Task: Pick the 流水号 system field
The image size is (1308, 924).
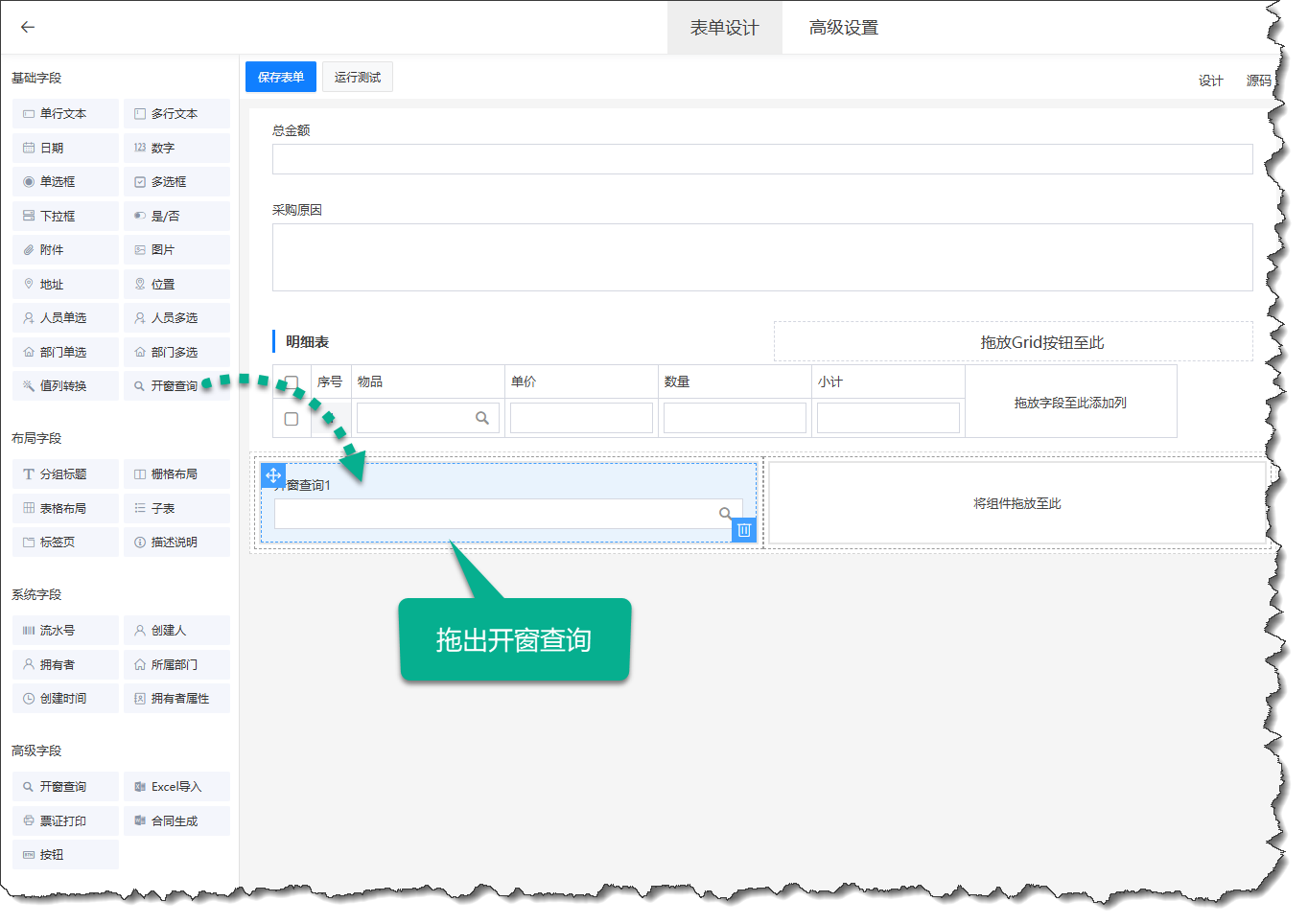Action: 65,631
